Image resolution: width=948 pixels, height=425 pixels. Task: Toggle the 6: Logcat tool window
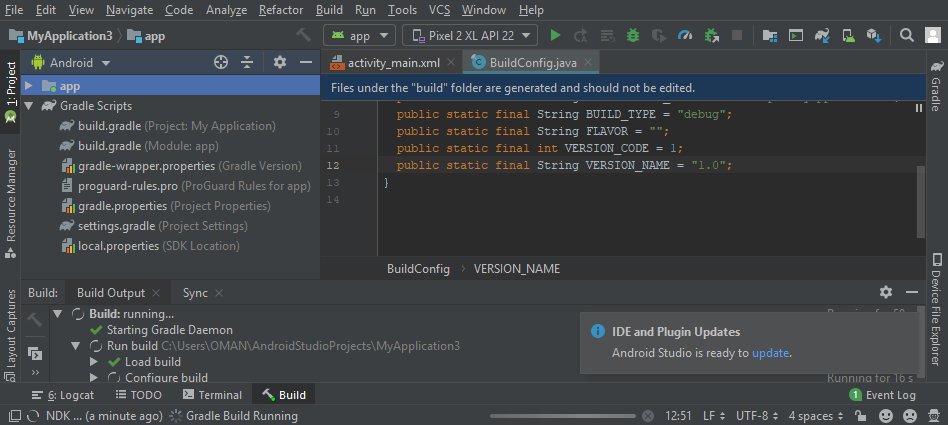pos(63,395)
